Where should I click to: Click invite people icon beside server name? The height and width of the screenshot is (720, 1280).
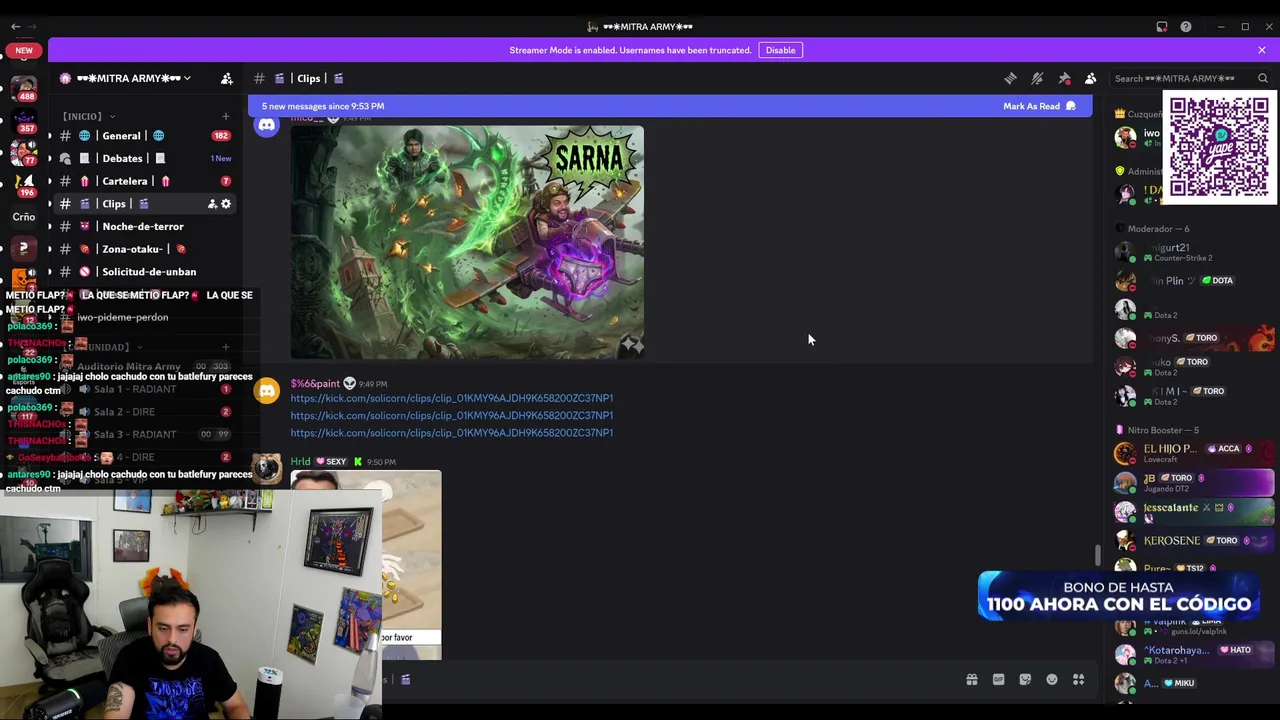tap(227, 78)
